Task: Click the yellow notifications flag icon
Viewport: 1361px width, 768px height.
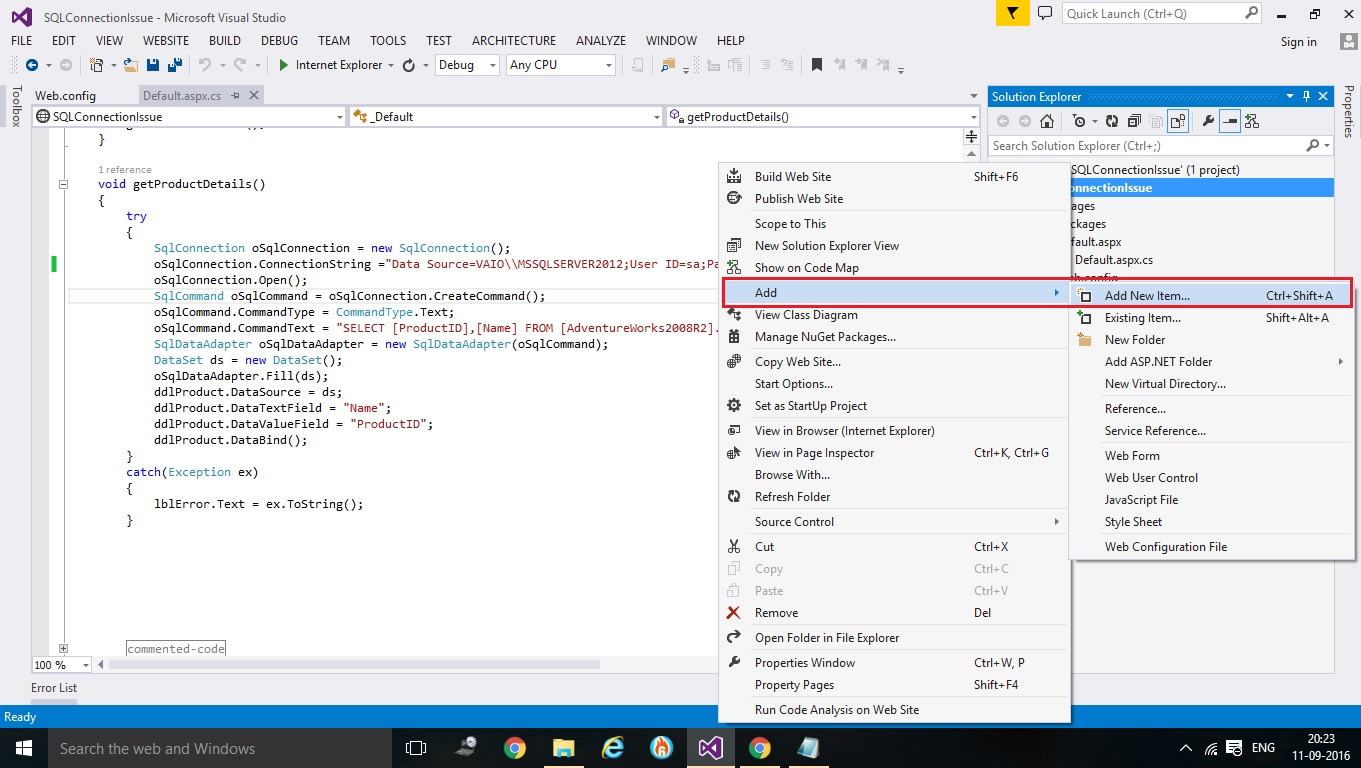Action: pyautogui.click(x=1013, y=13)
